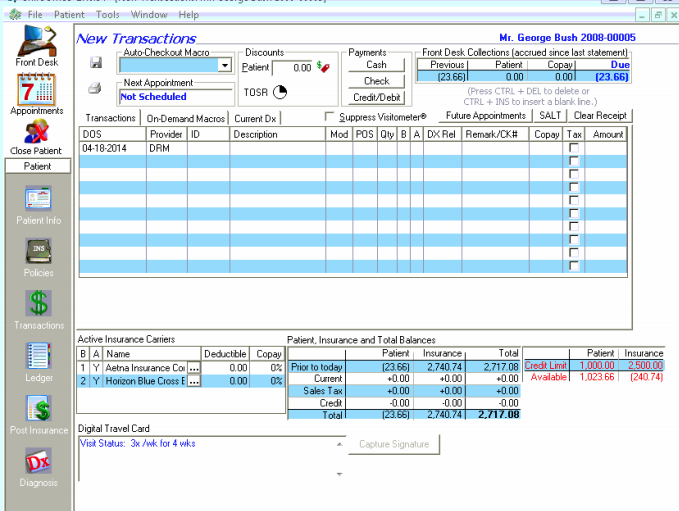Switch to the Transactions tab

click(x=110, y=118)
